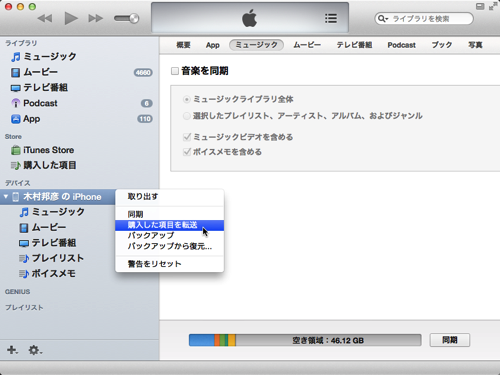Collapse the iPhone device disclosure triangle
This screenshot has height=375, width=500.
click(x=6, y=196)
